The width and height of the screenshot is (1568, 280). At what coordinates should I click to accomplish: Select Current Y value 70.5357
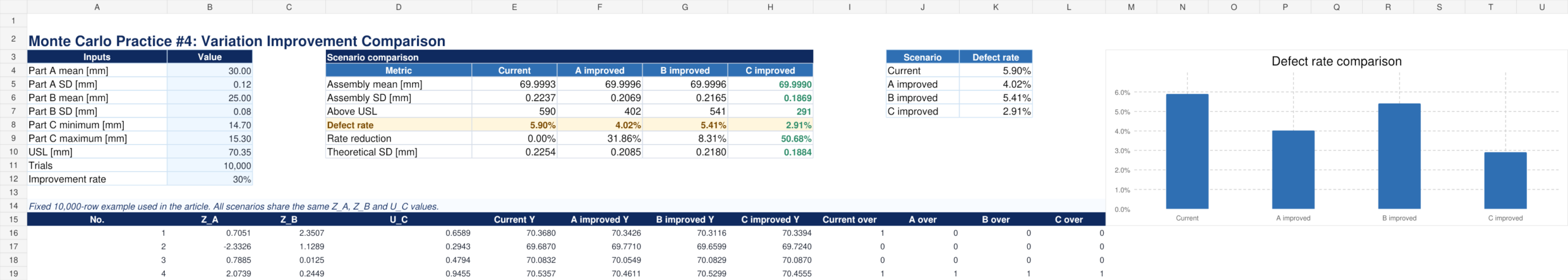pos(514,273)
